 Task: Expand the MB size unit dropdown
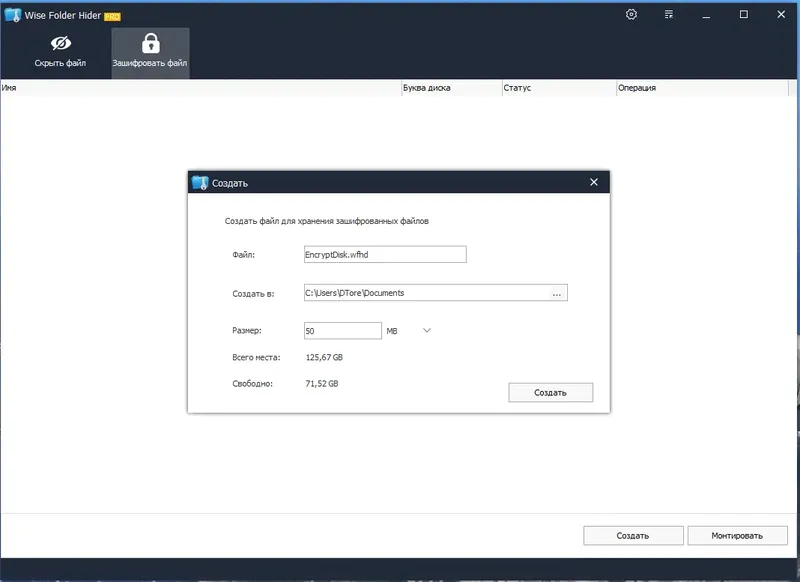click(427, 331)
